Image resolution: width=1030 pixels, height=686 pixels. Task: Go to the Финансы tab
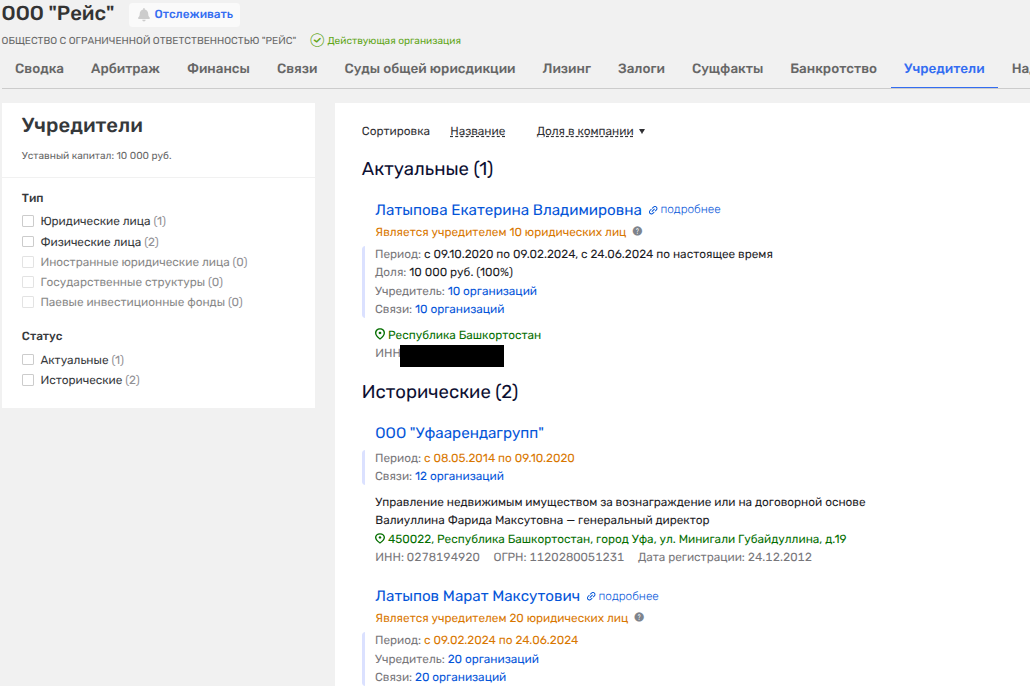point(218,69)
